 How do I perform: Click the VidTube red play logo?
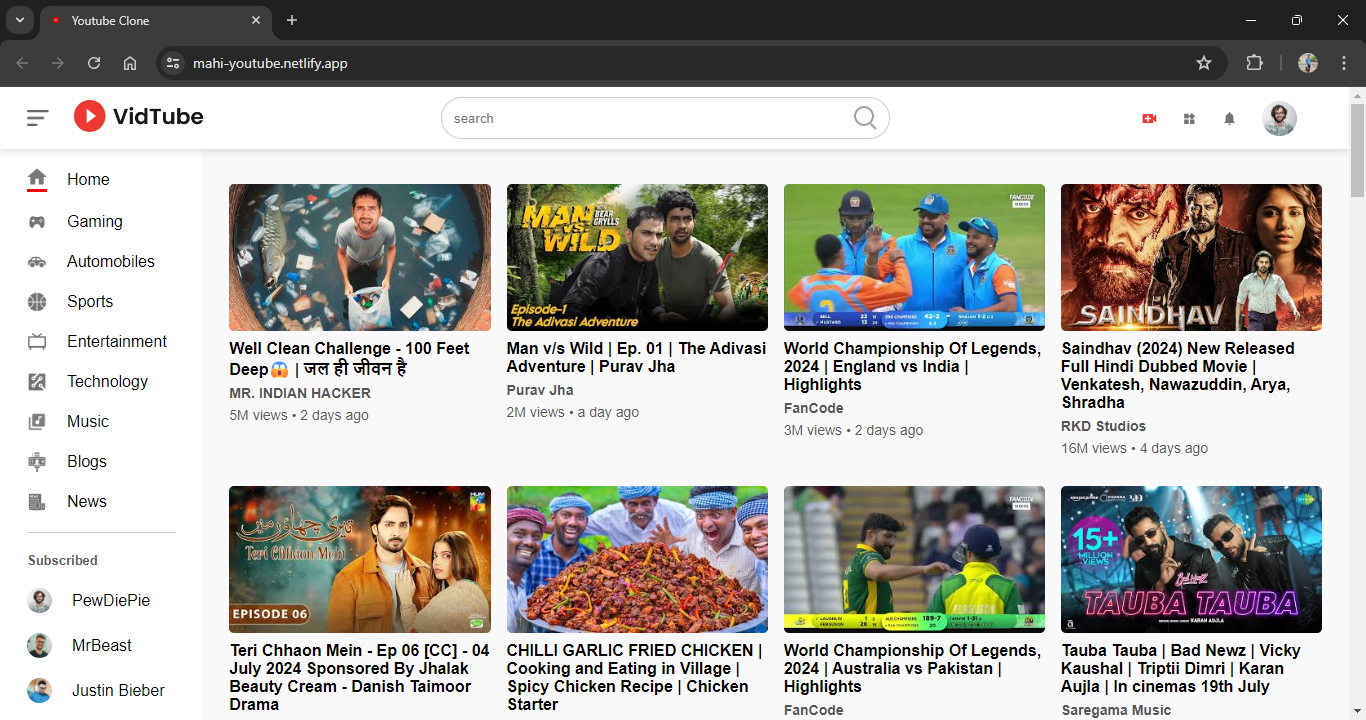(89, 117)
